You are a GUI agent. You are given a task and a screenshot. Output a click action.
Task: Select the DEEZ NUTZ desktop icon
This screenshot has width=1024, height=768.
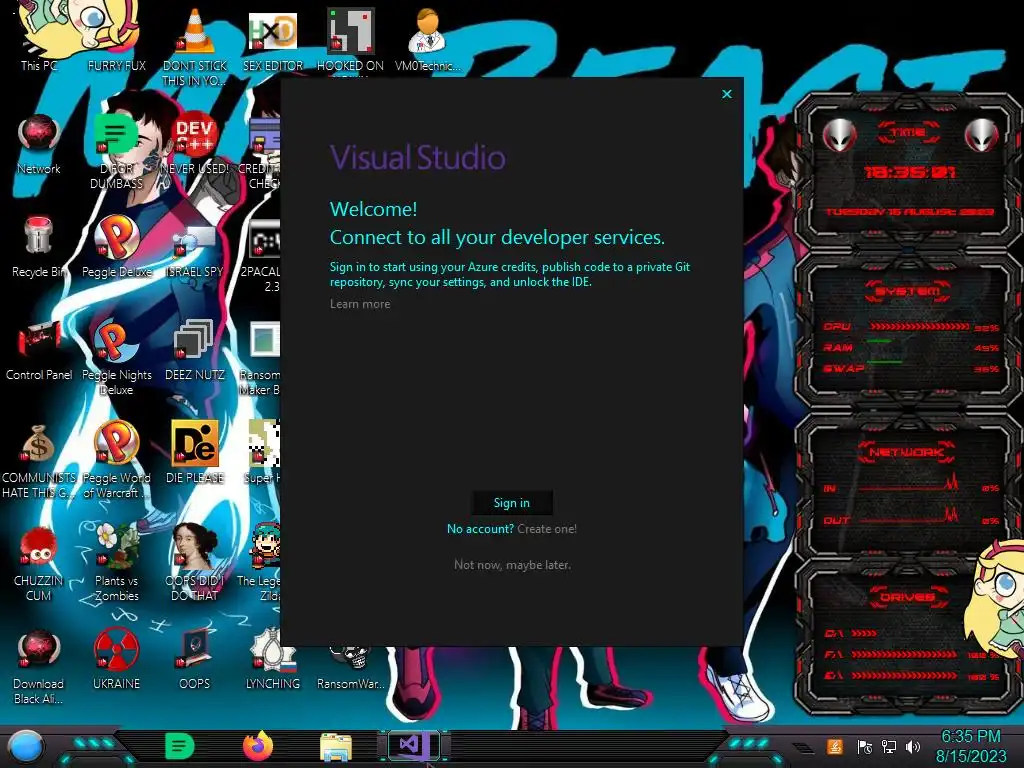[x=195, y=349]
